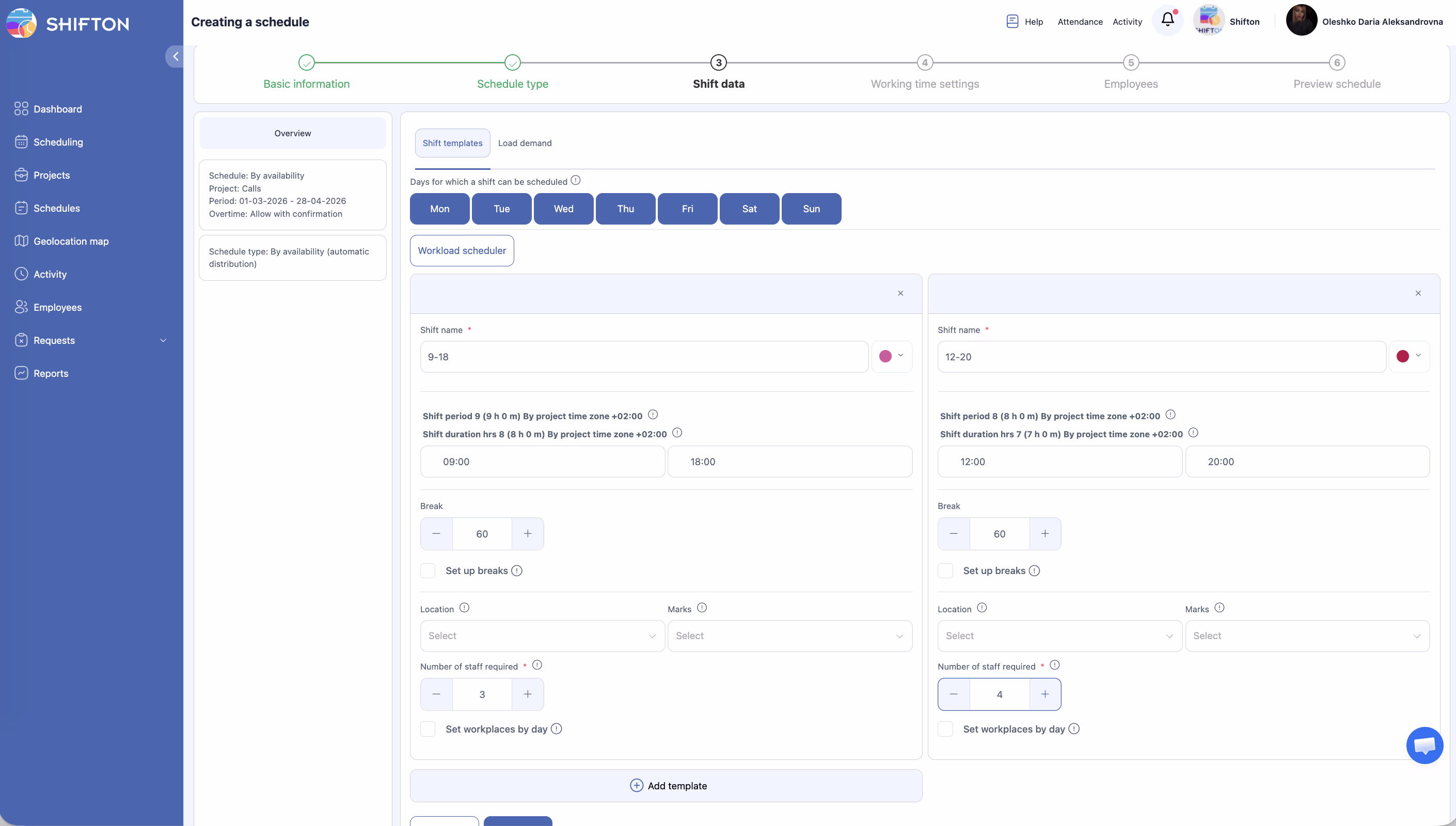Enable Set up breaks for 9-18 shift

tap(428, 570)
